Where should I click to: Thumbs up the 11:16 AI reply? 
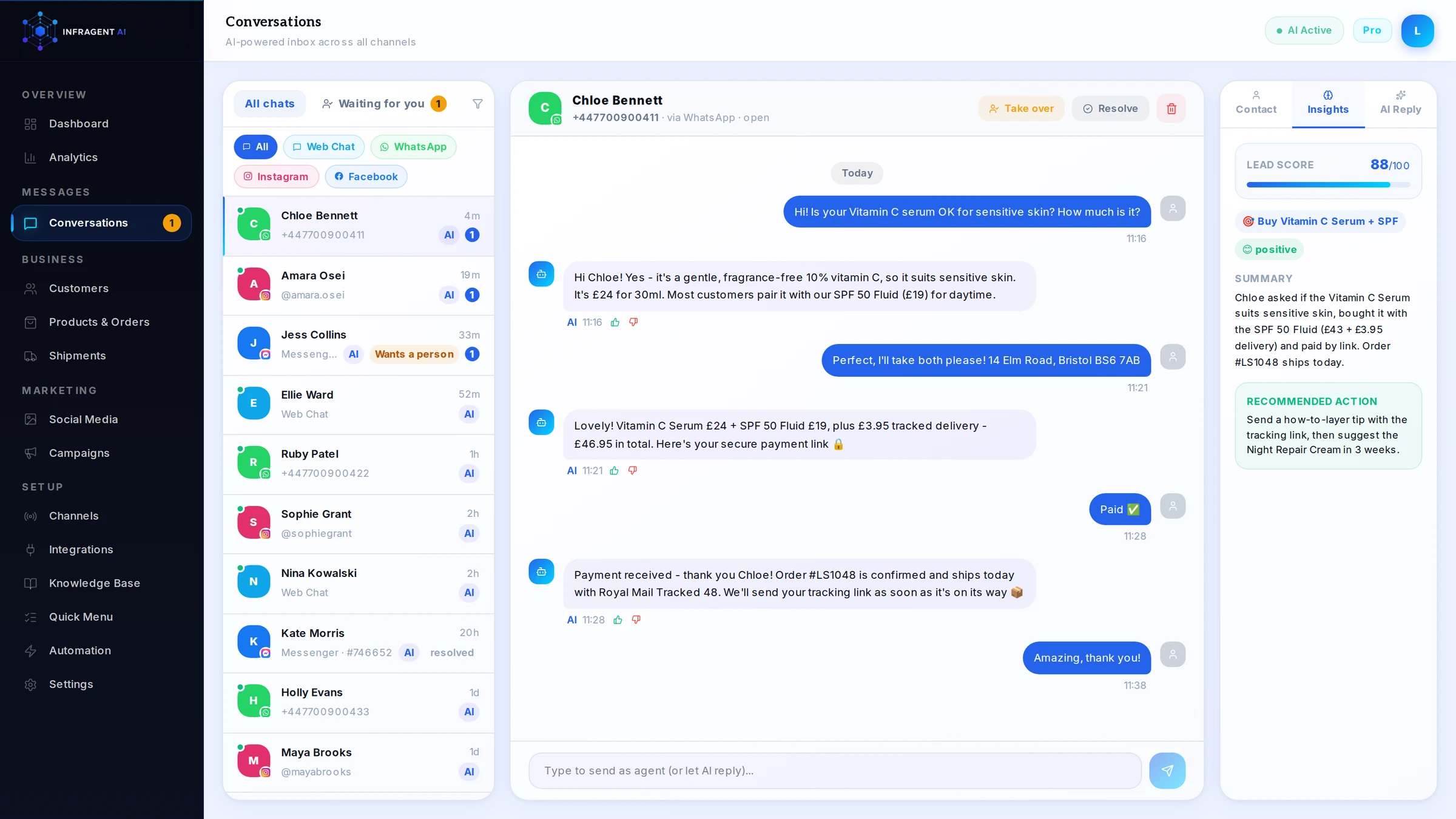pyautogui.click(x=615, y=322)
